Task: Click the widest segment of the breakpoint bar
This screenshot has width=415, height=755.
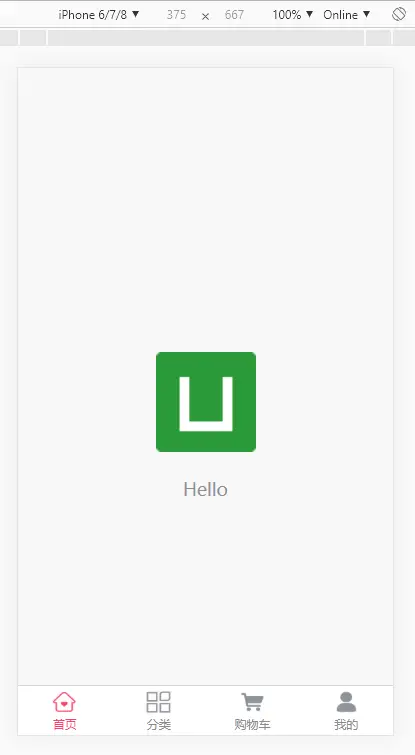Action: point(206,38)
